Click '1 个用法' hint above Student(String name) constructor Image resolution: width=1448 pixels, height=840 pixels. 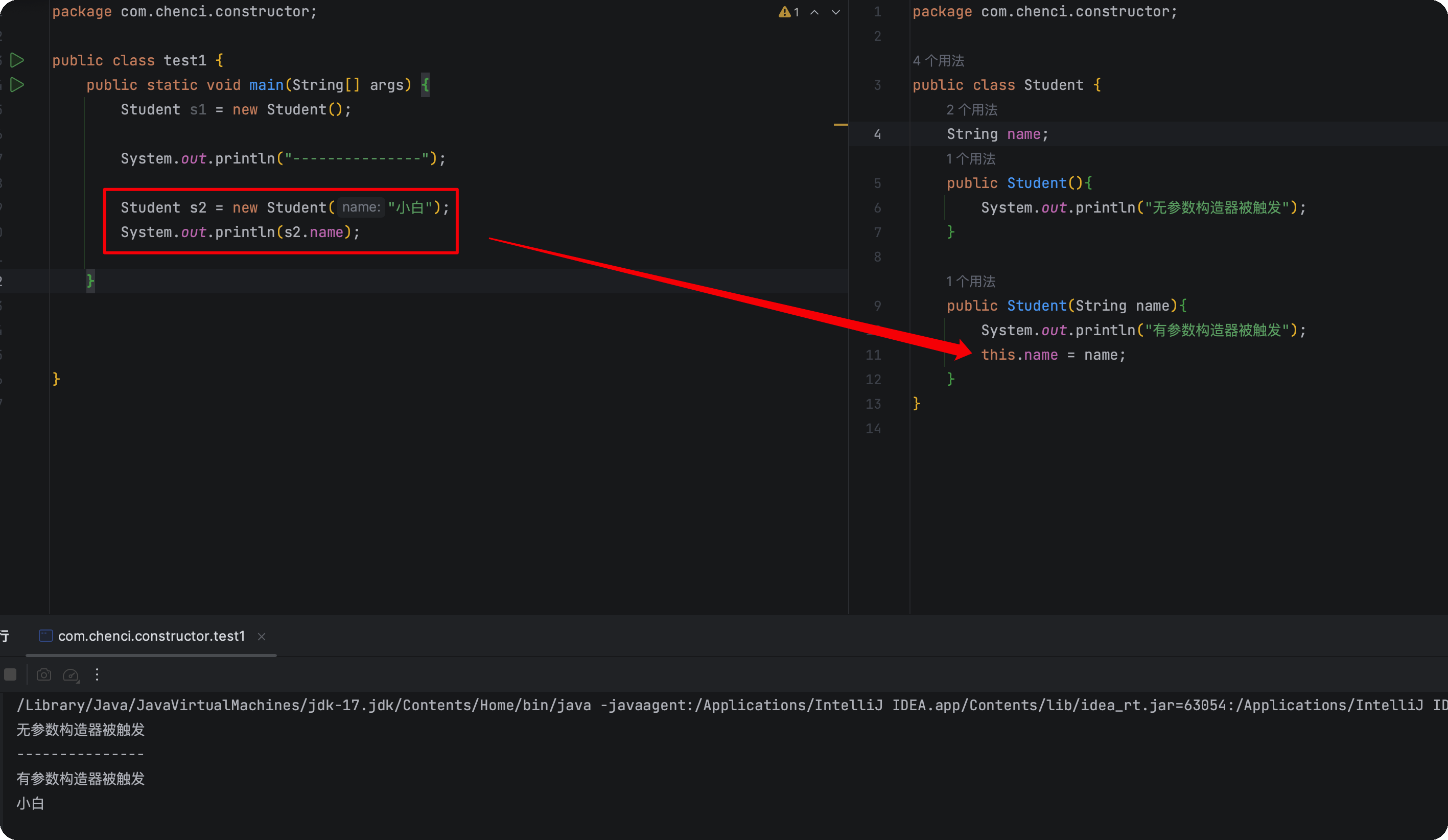coord(970,282)
